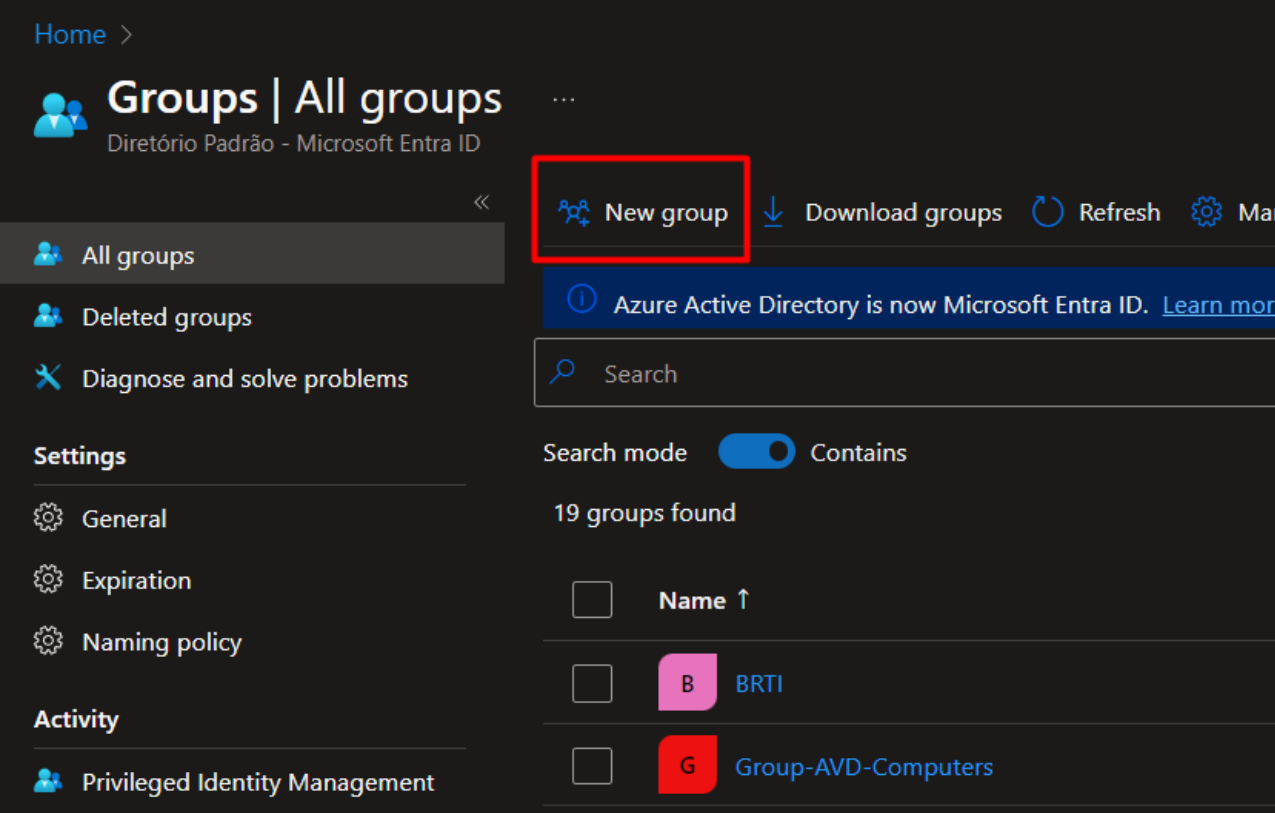Focus the Search groups field
This screenshot has width=1275, height=813.
click(904, 373)
